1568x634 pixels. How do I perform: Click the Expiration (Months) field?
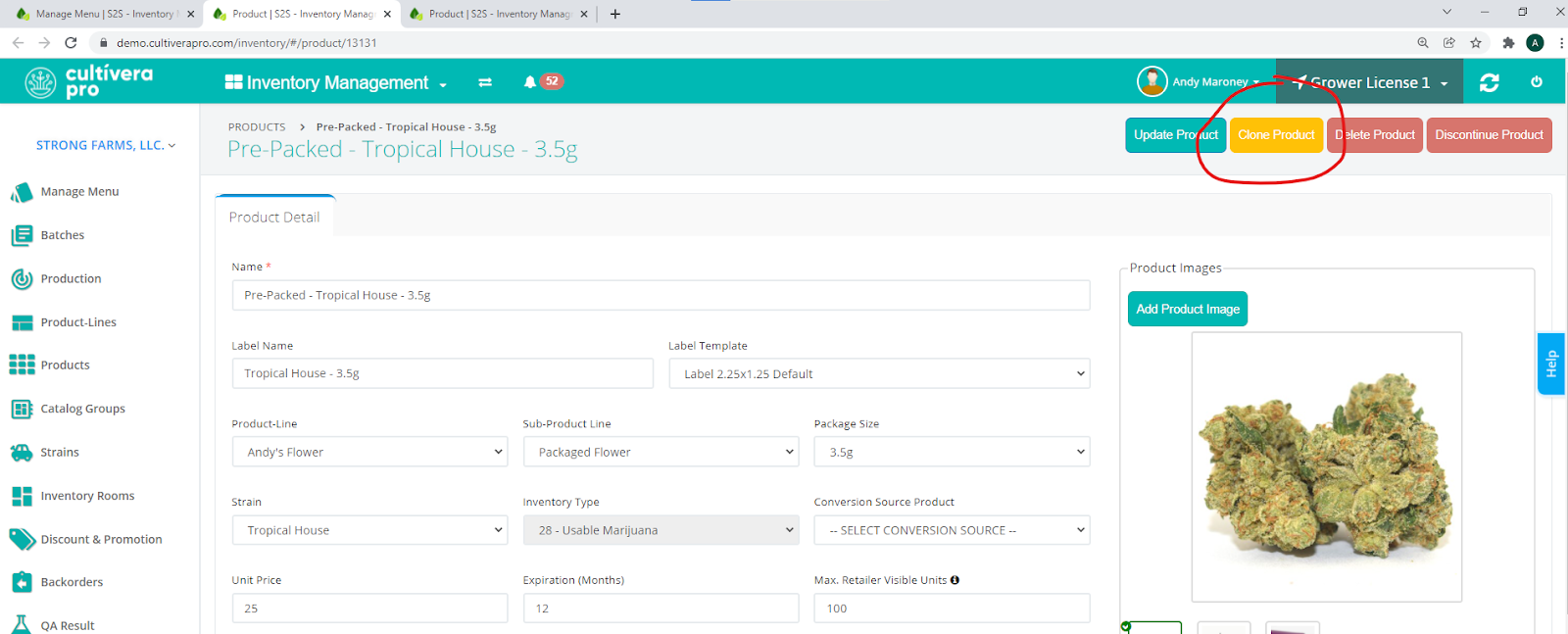[x=661, y=609]
